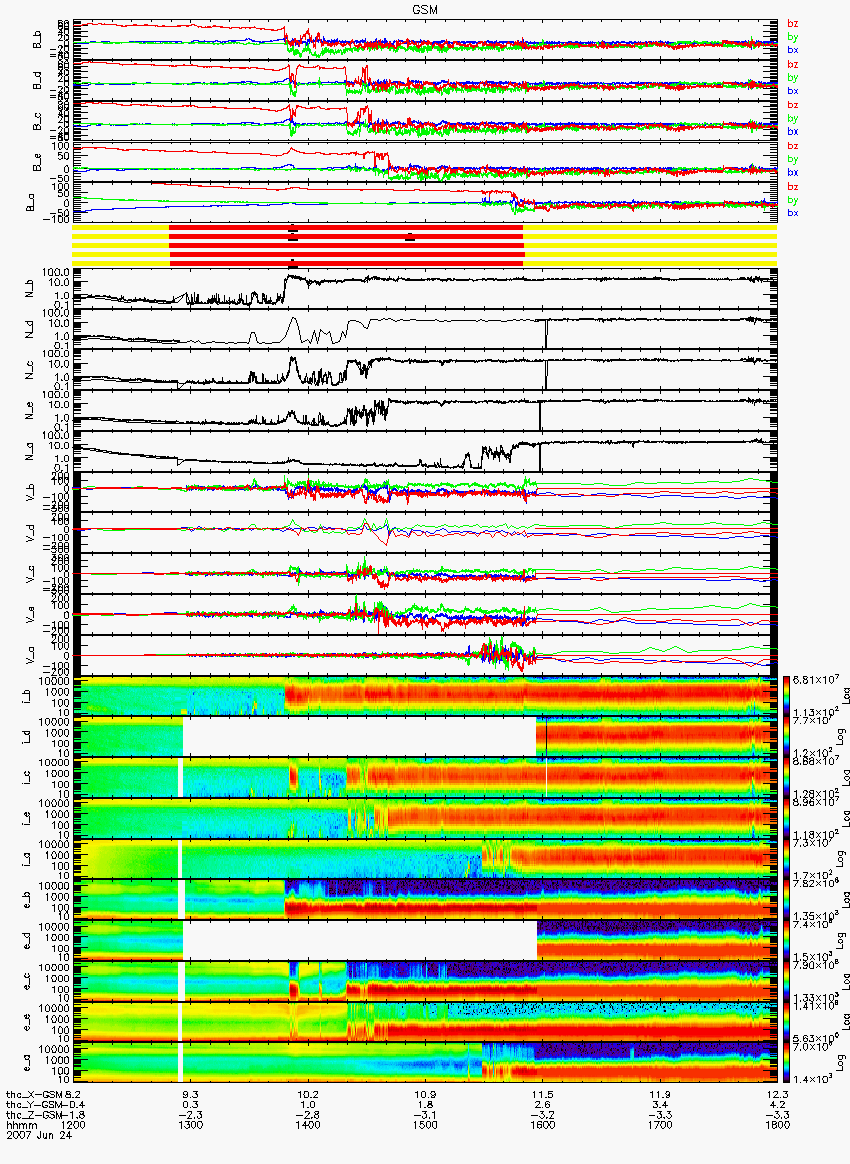This screenshot has height=1164, width=850.
Task: Click the 1400 time tick label
Action: [x=307, y=1125]
